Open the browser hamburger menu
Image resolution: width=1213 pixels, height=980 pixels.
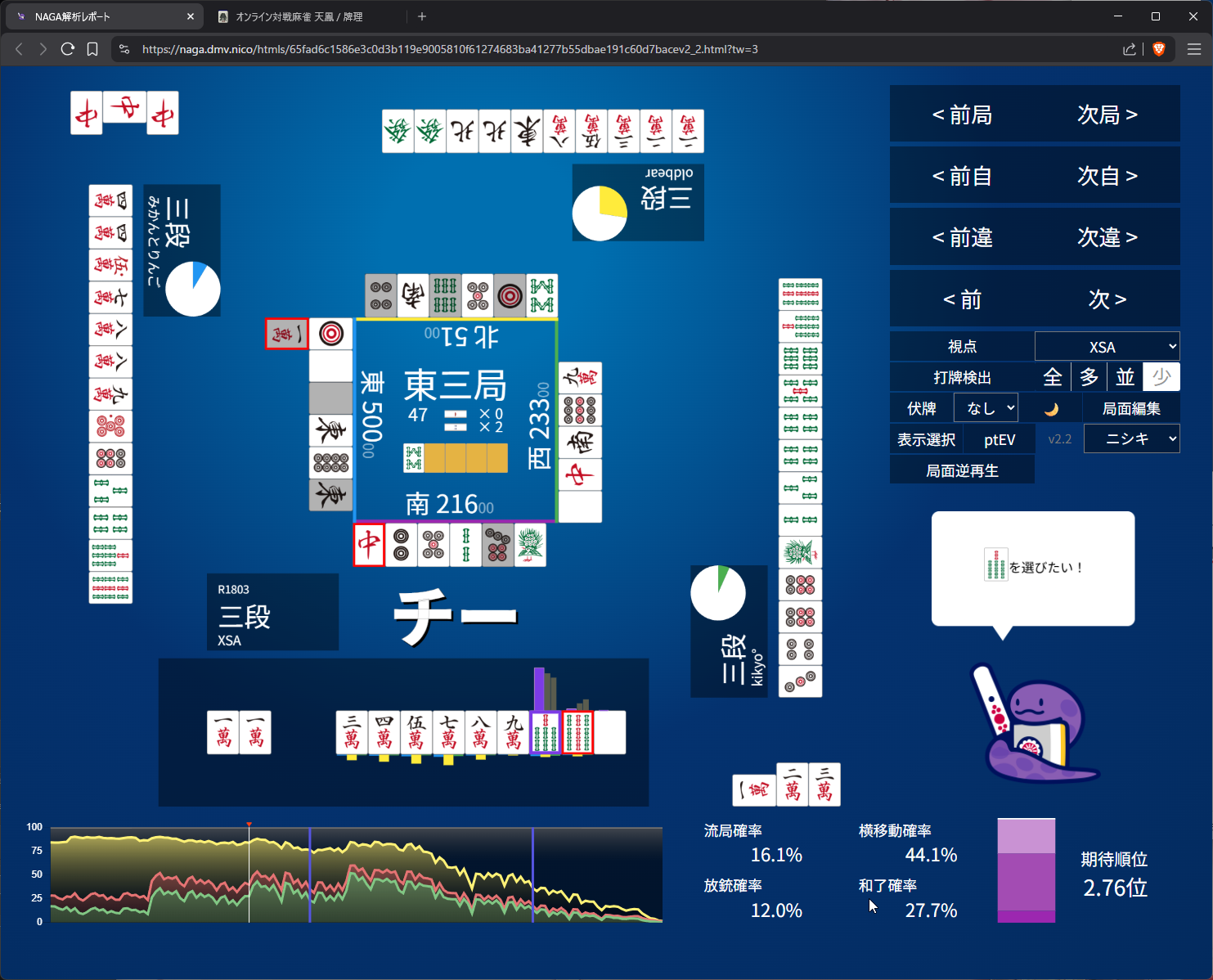coord(1193,49)
